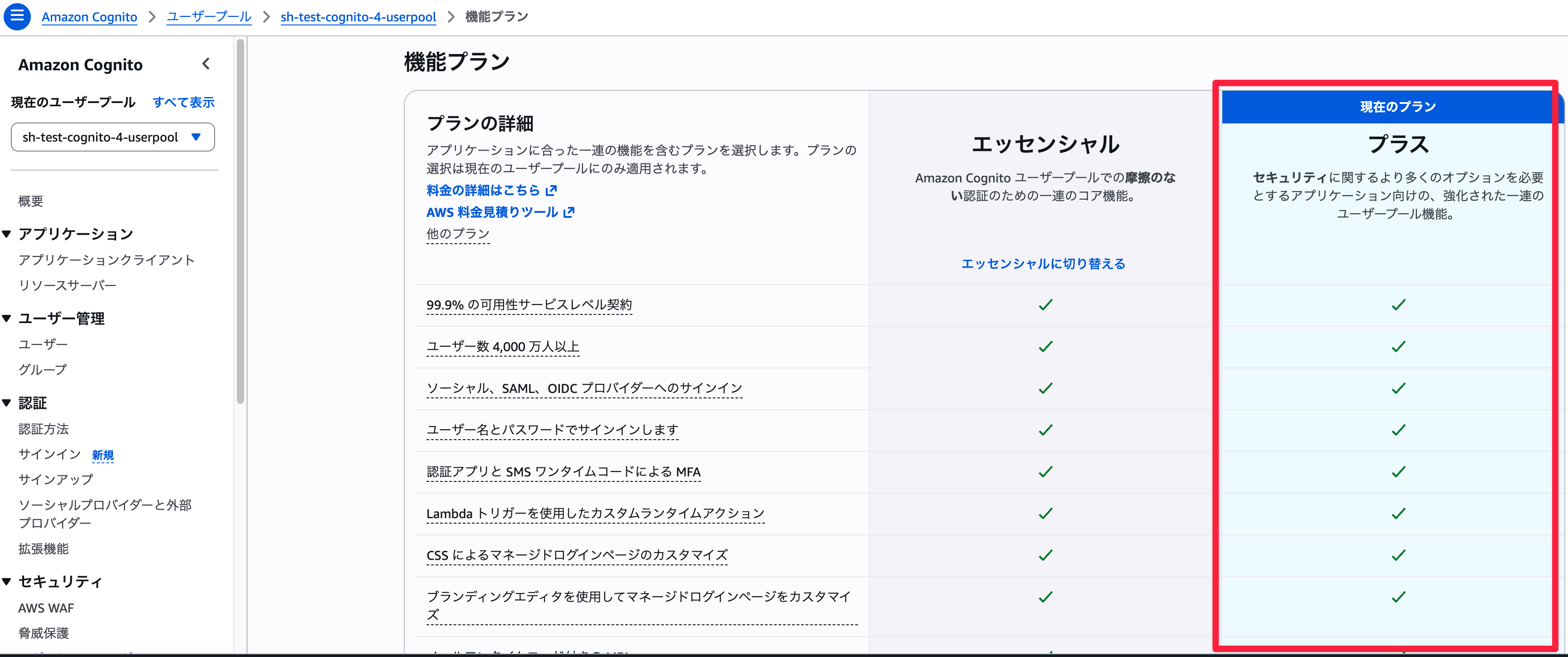Click プラス checkmark for 99.9% の可用性 row
The width and height of the screenshot is (1568, 657).
pyautogui.click(x=1398, y=305)
